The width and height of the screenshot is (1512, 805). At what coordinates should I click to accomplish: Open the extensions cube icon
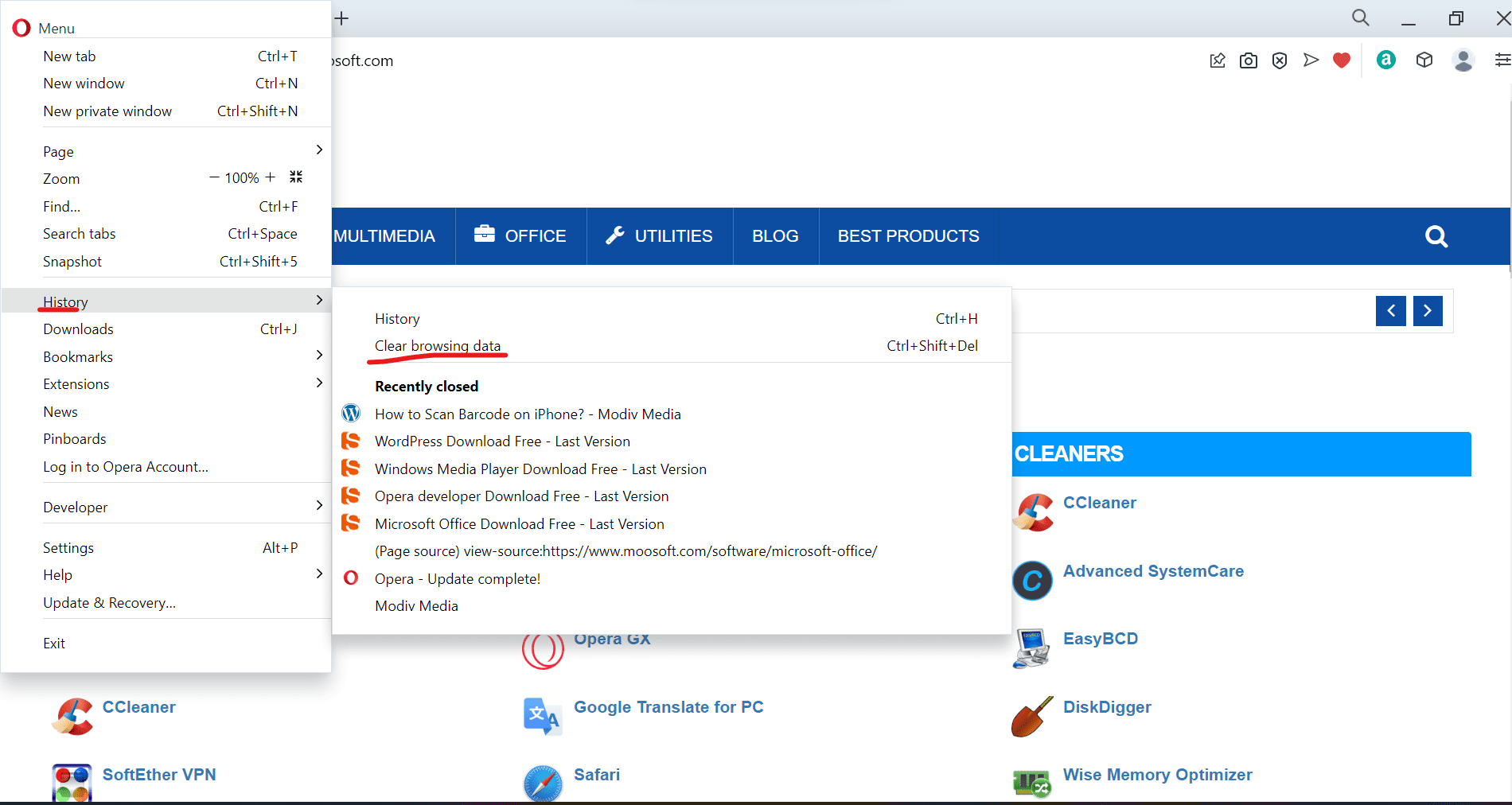(1424, 60)
